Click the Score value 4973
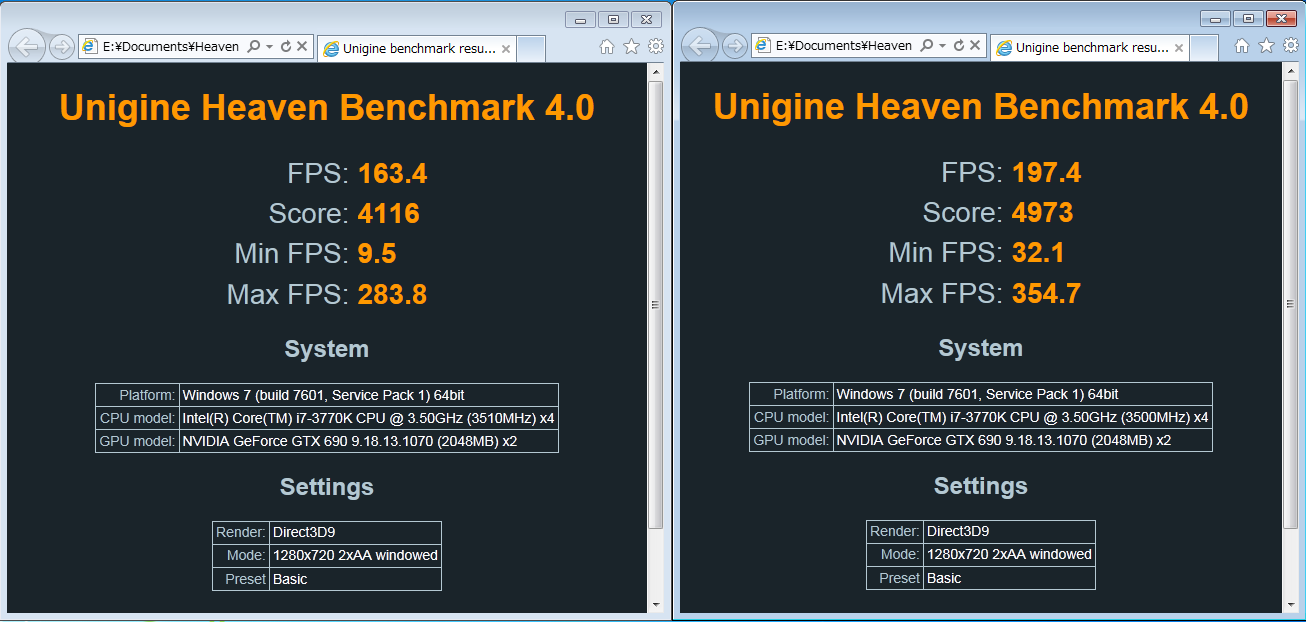The width and height of the screenshot is (1306, 622). click(1043, 213)
